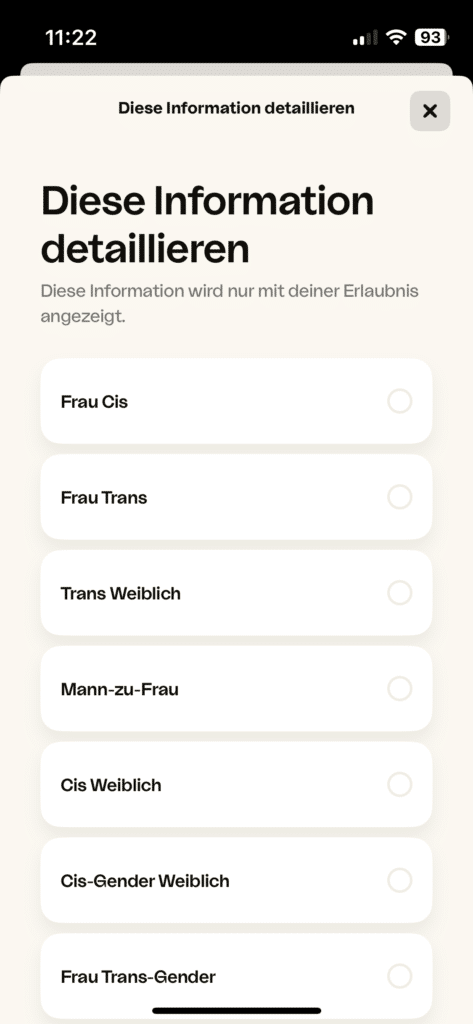This screenshot has width=473, height=1024.
Task: Choose the Trans Weiblich radio circle
Action: click(x=400, y=593)
